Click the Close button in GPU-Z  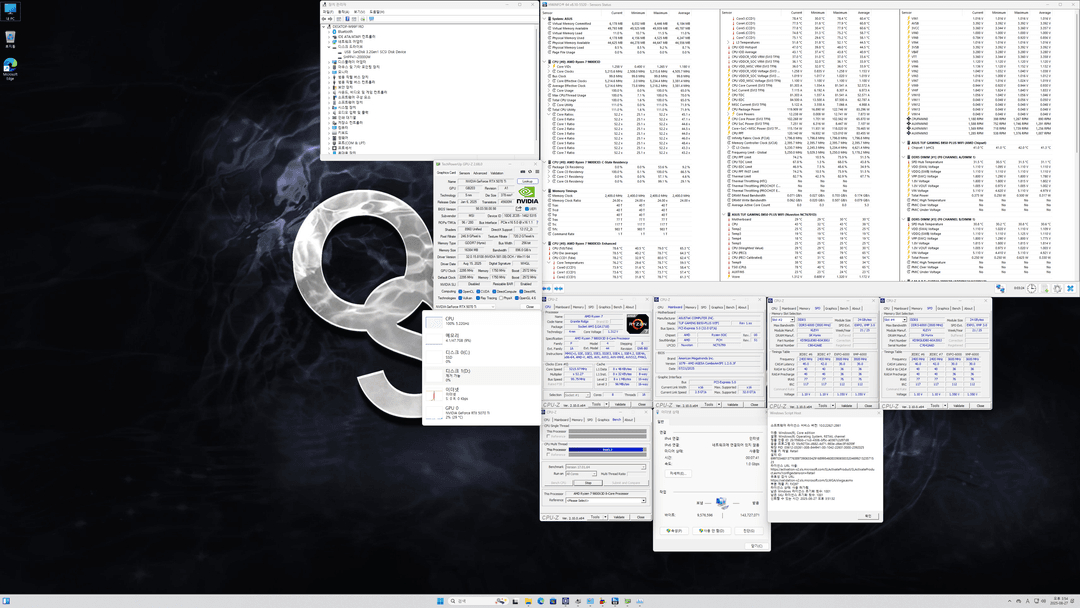tap(530, 306)
